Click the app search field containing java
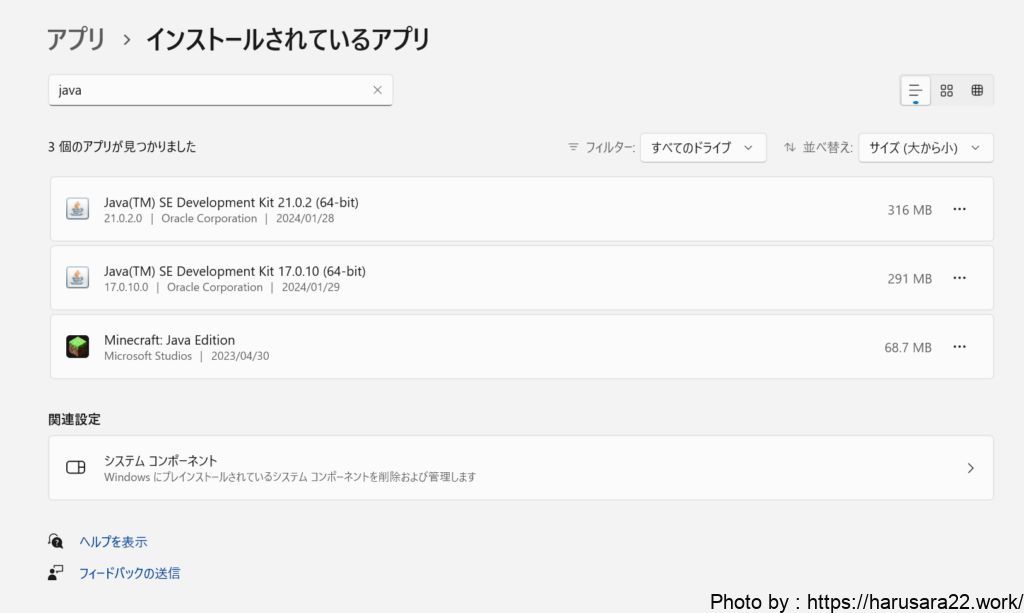The height and width of the screenshot is (613, 1024). (x=210, y=90)
